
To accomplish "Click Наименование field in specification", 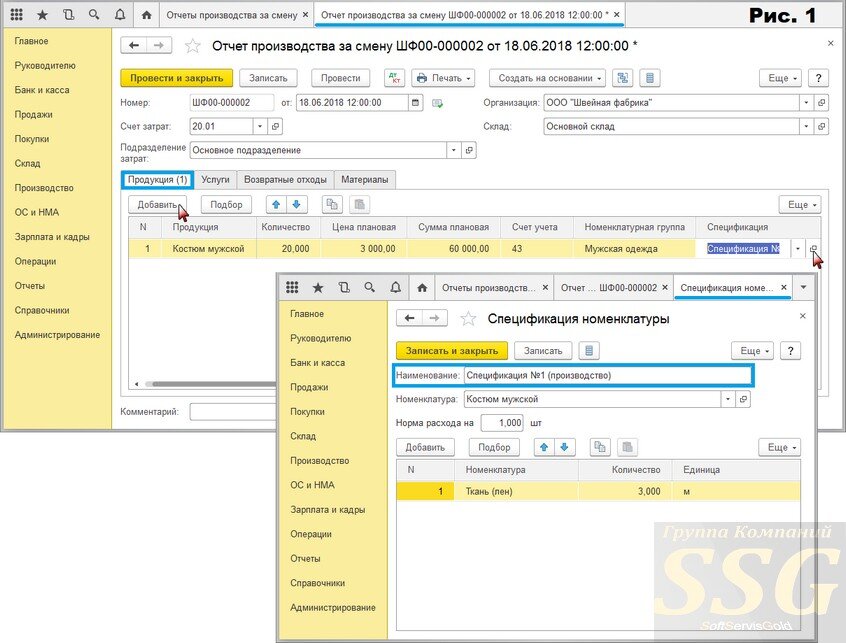I will tap(606, 375).
